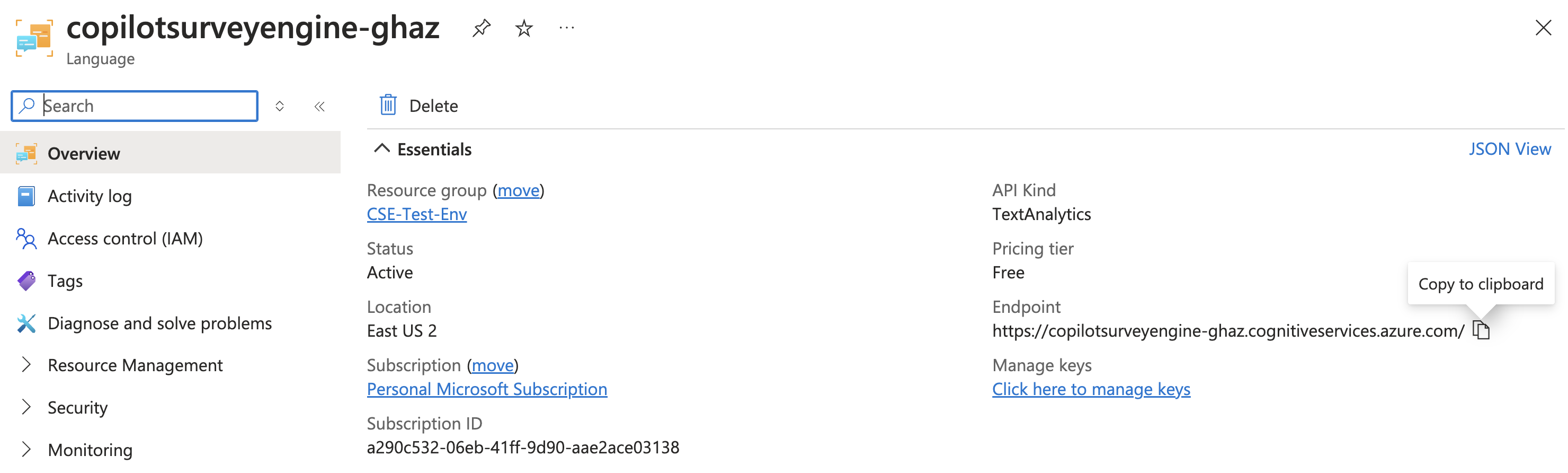Click the purple Tags icon

coord(26,281)
